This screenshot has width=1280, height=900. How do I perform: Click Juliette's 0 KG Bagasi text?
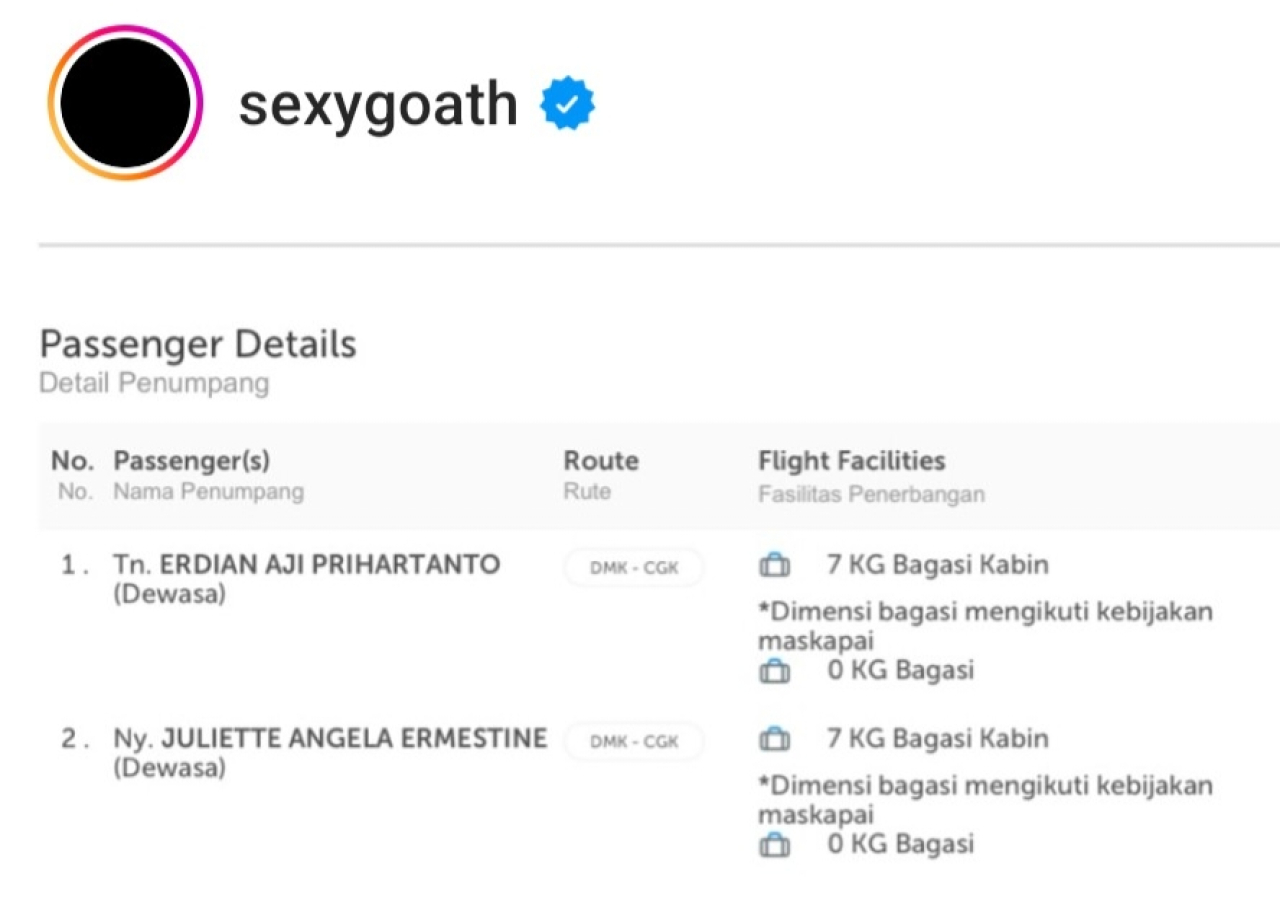pos(900,844)
